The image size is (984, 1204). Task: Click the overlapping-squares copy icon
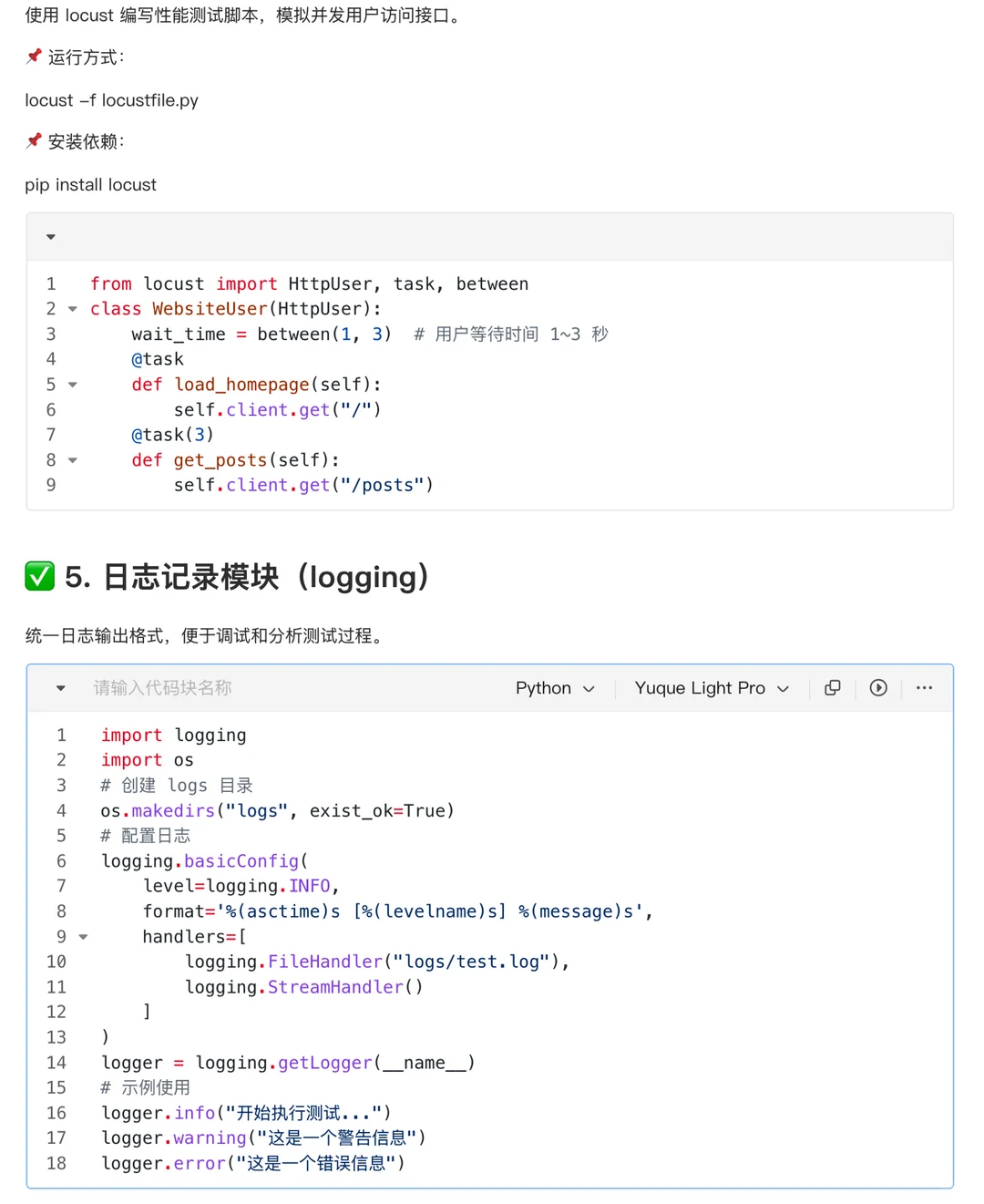pos(832,688)
